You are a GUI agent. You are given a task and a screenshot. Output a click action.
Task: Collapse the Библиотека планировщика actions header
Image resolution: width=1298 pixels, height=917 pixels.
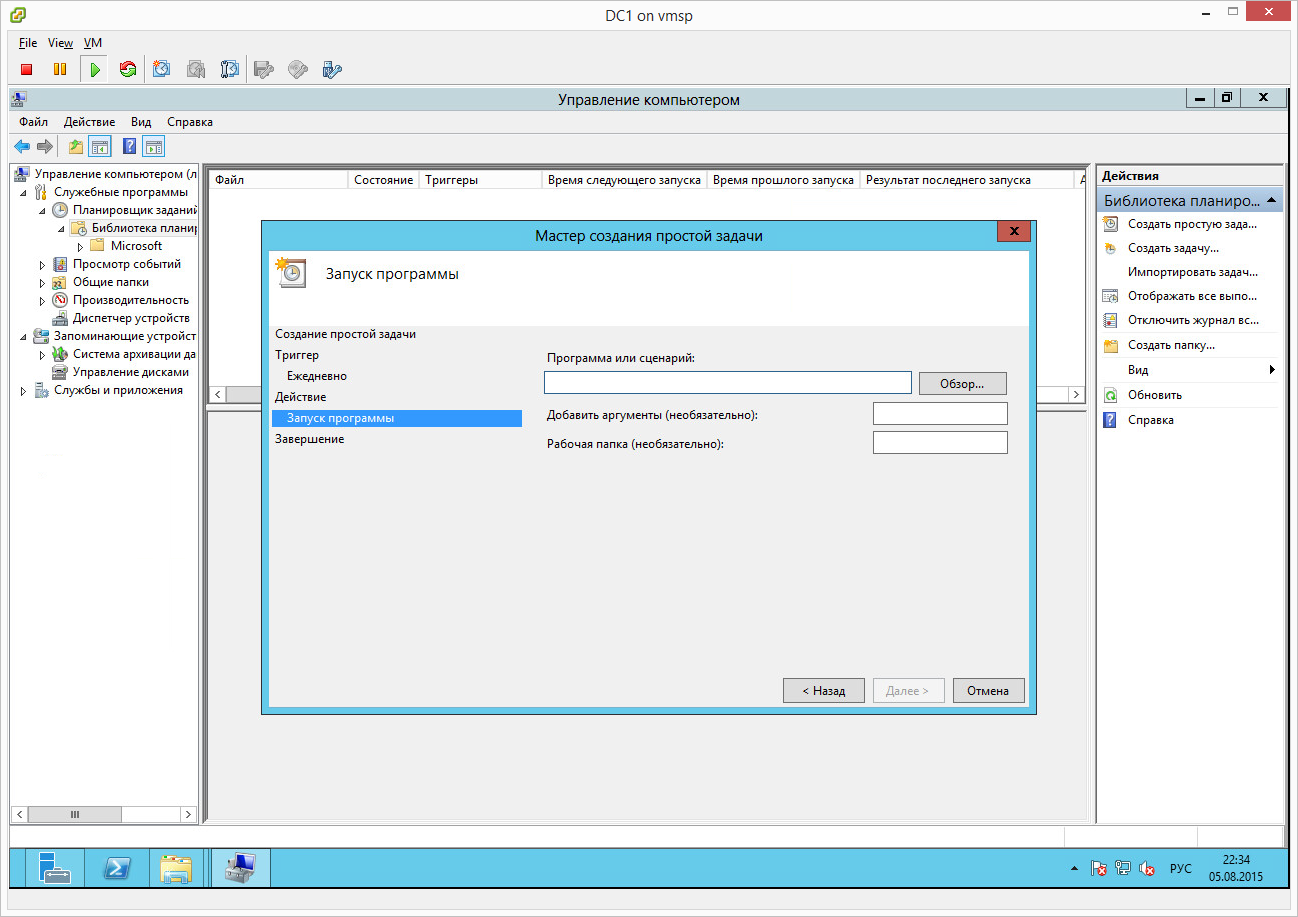pyautogui.click(x=1272, y=200)
